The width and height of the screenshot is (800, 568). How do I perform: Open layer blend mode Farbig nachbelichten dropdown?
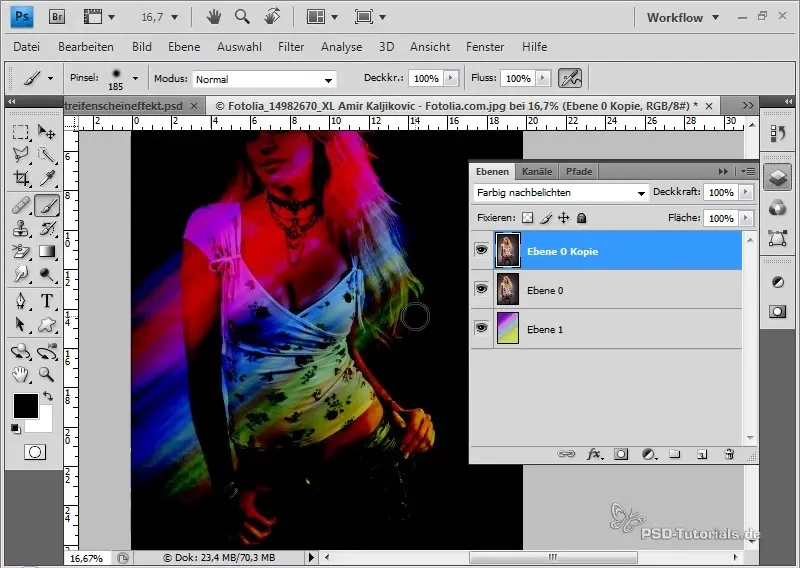pyautogui.click(x=641, y=193)
